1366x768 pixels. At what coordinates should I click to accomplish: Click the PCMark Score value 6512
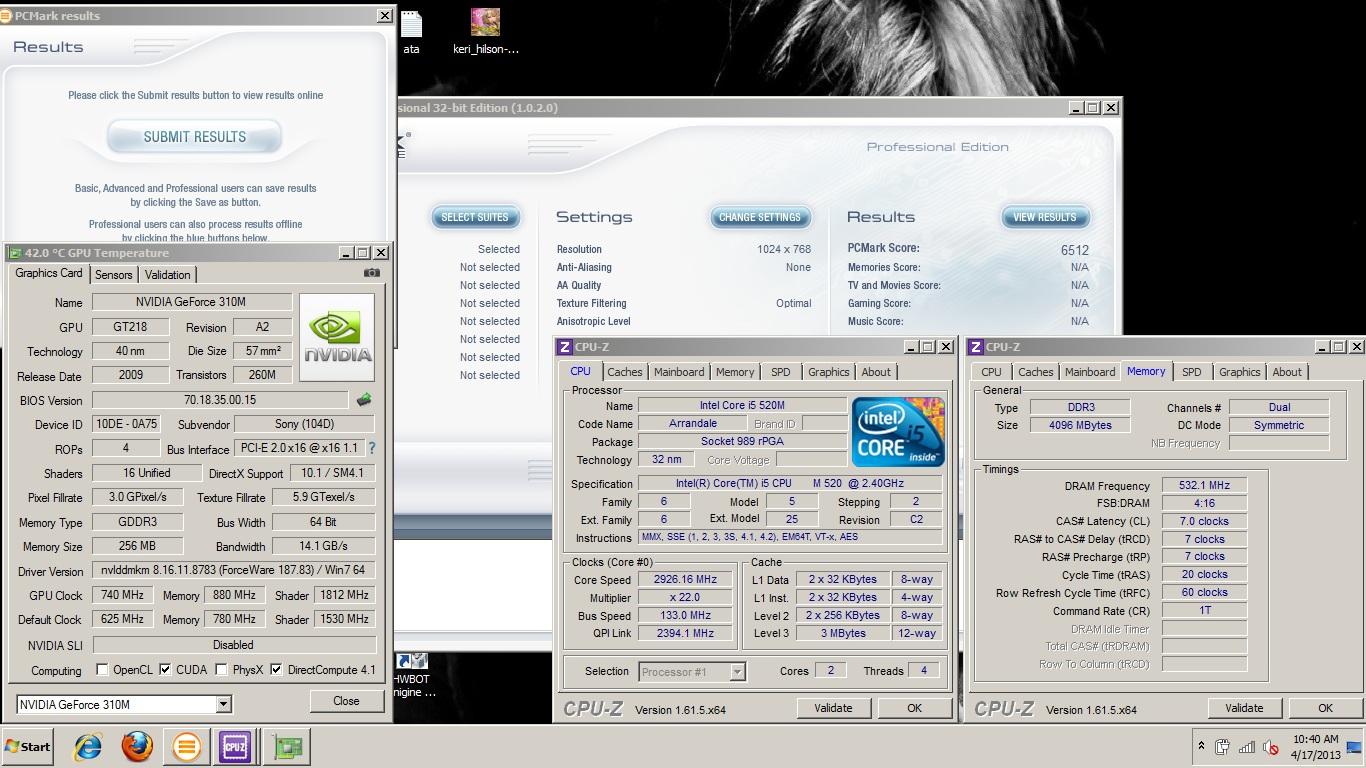[x=1075, y=250]
